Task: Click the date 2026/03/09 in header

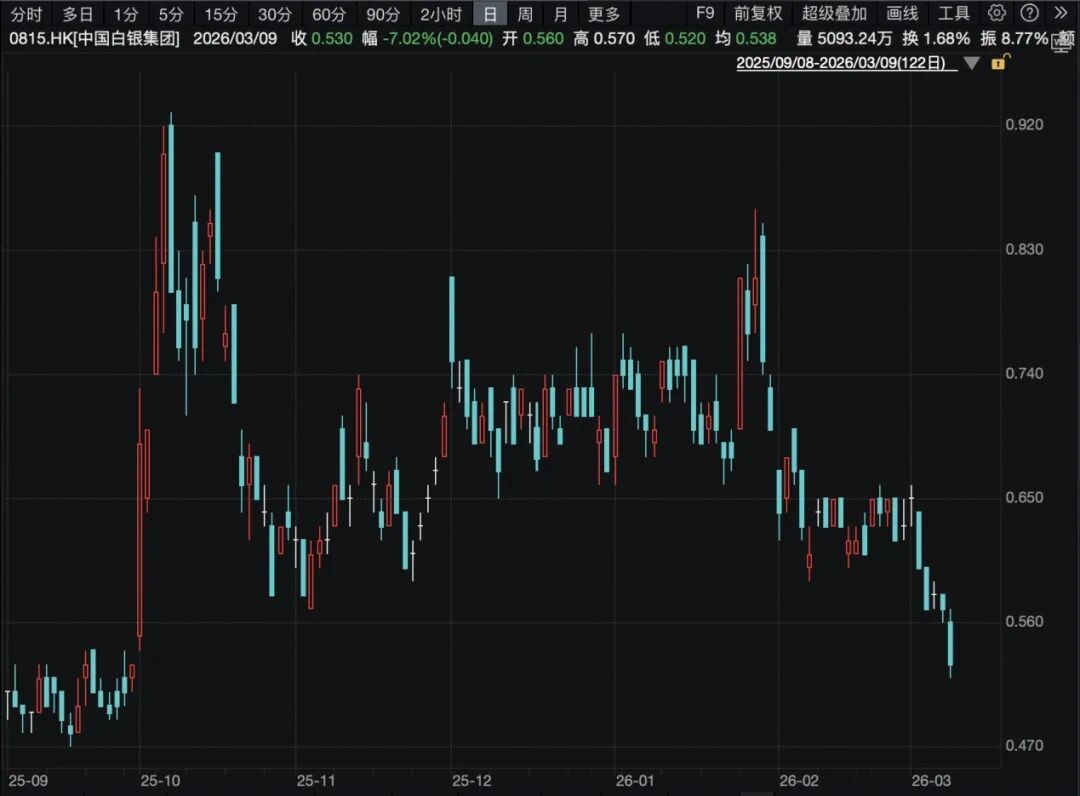Action: (x=235, y=38)
